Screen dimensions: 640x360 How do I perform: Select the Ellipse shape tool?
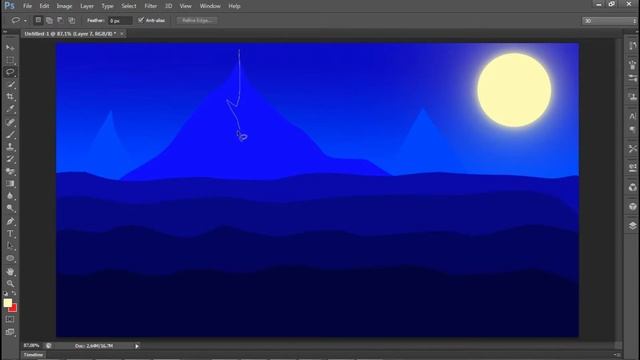[x=10, y=258]
